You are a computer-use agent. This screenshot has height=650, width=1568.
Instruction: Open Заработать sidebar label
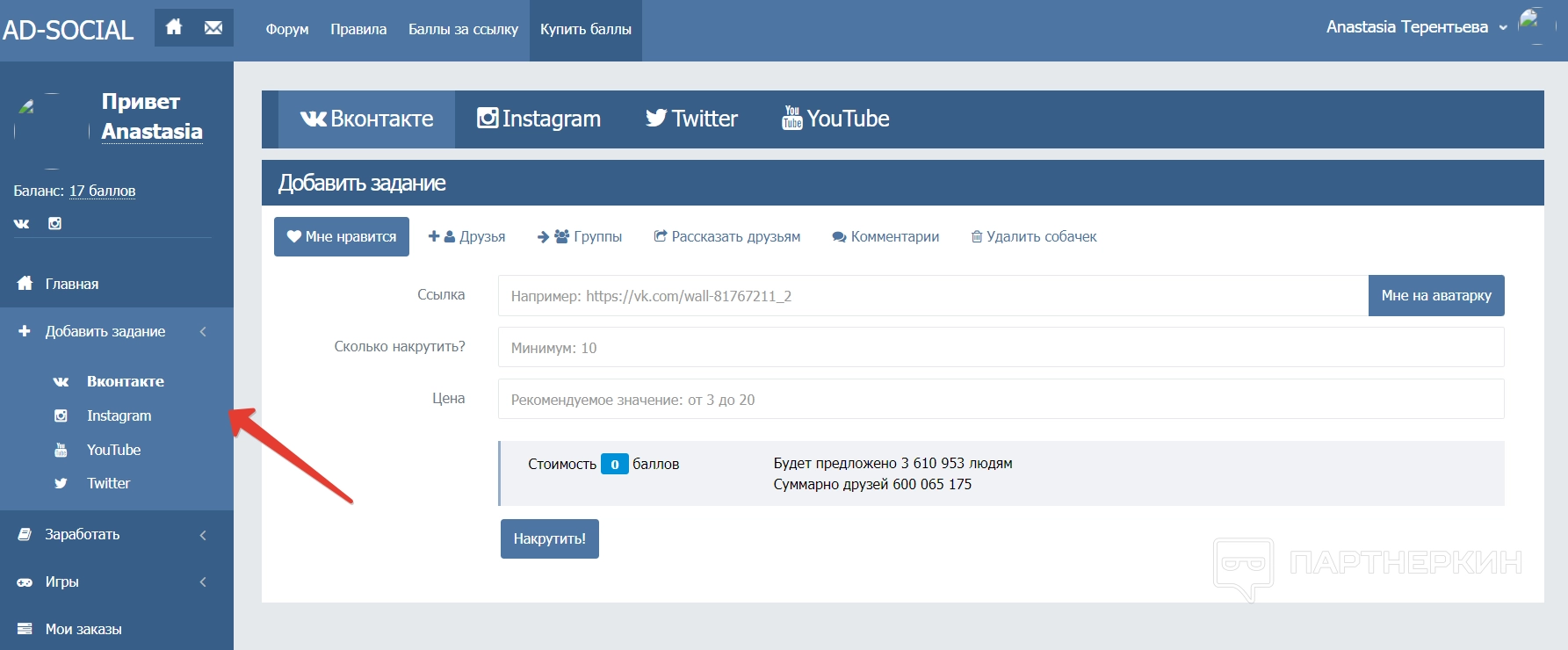(x=83, y=534)
